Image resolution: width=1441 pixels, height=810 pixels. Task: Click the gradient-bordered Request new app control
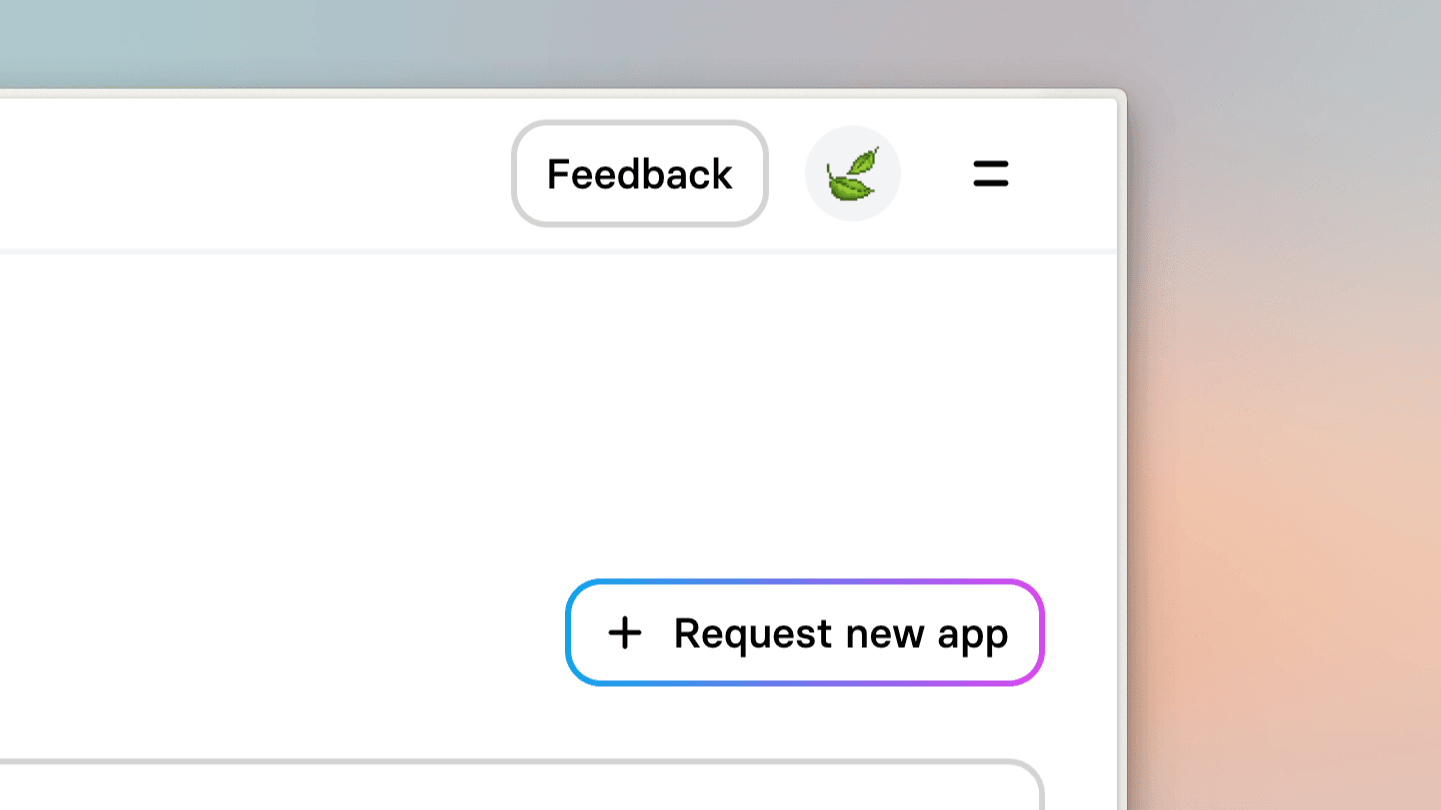[x=805, y=633]
